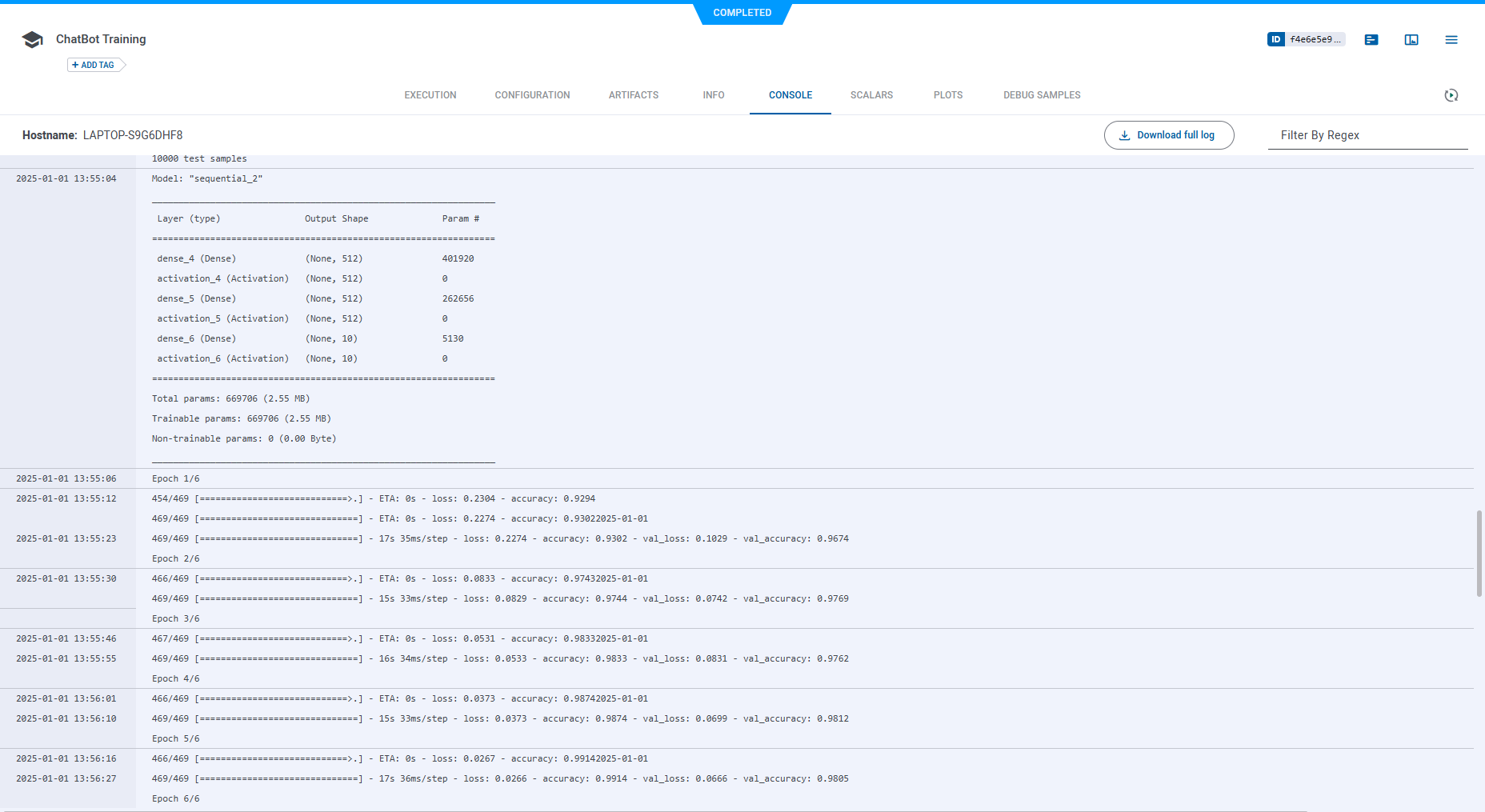Click the COMPLETED status banner
Screen dimensions: 1485x812
[742, 12]
